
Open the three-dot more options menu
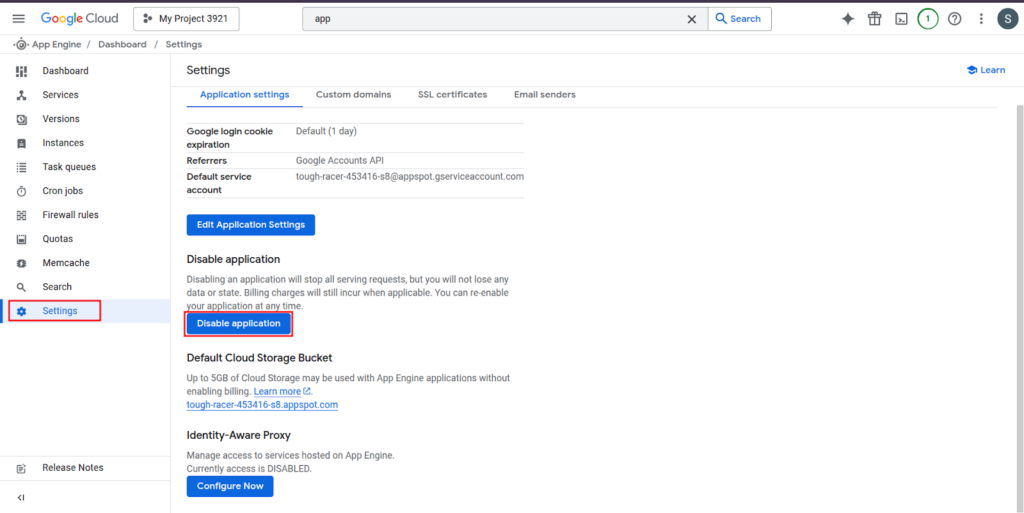980,19
